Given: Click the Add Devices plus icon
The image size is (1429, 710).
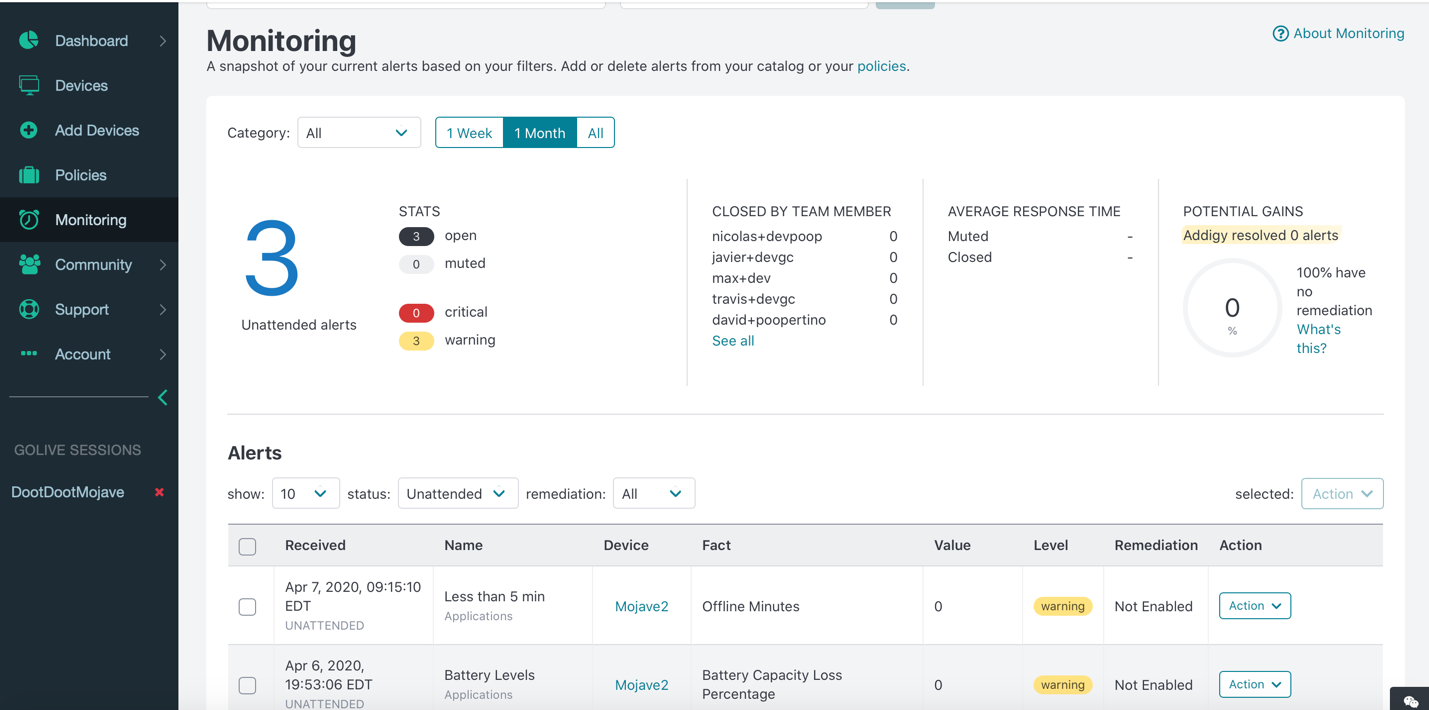Looking at the screenshot, I should click(29, 130).
